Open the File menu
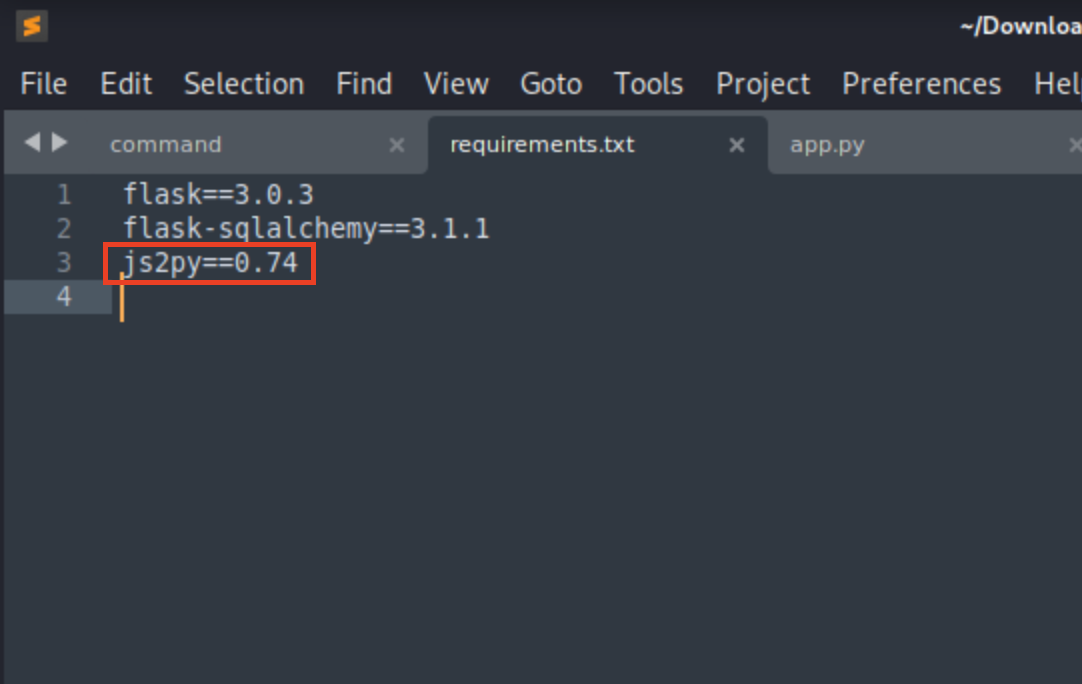Screen dimensions: 1082x684 pos(42,84)
